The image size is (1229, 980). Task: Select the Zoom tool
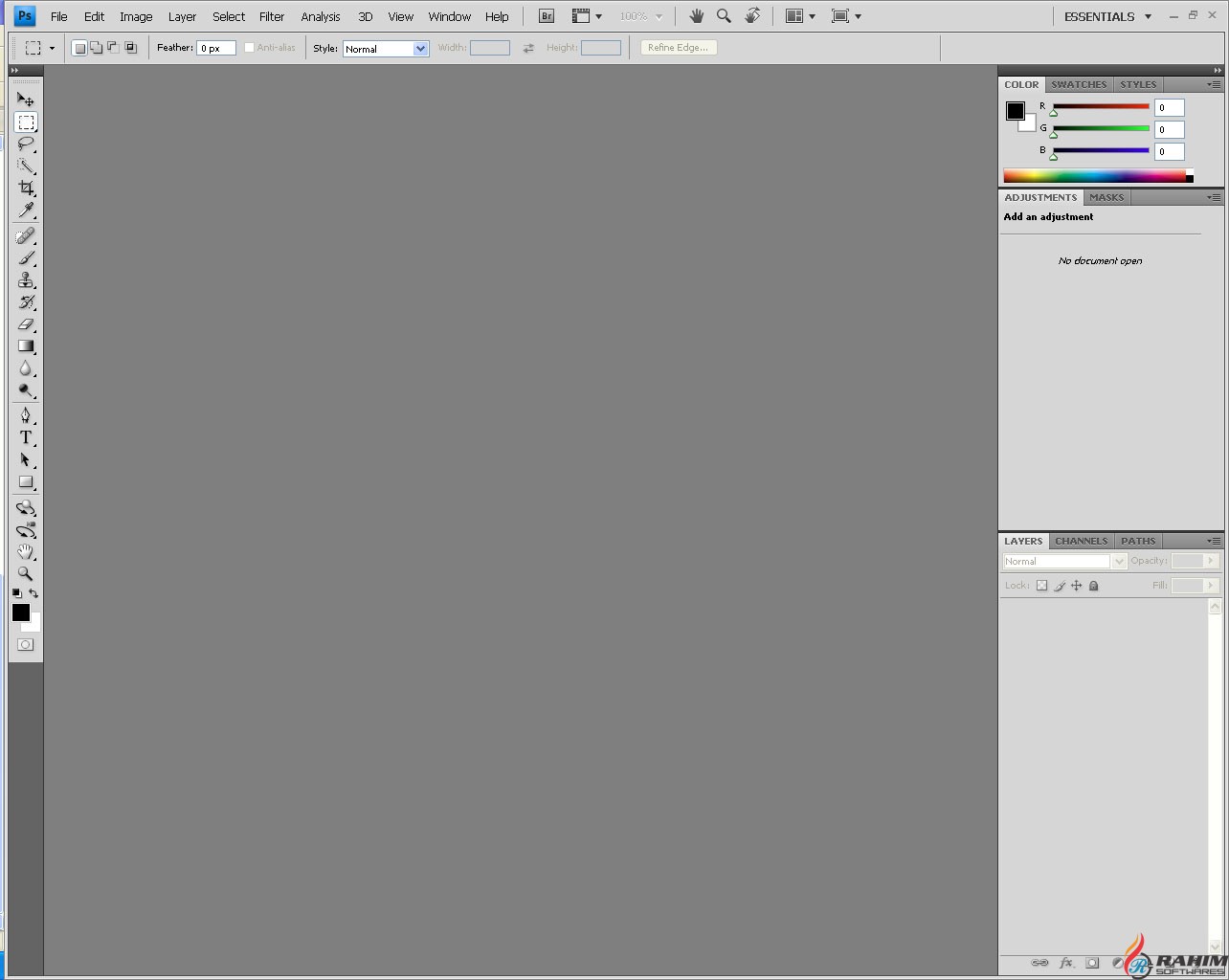[x=26, y=573]
